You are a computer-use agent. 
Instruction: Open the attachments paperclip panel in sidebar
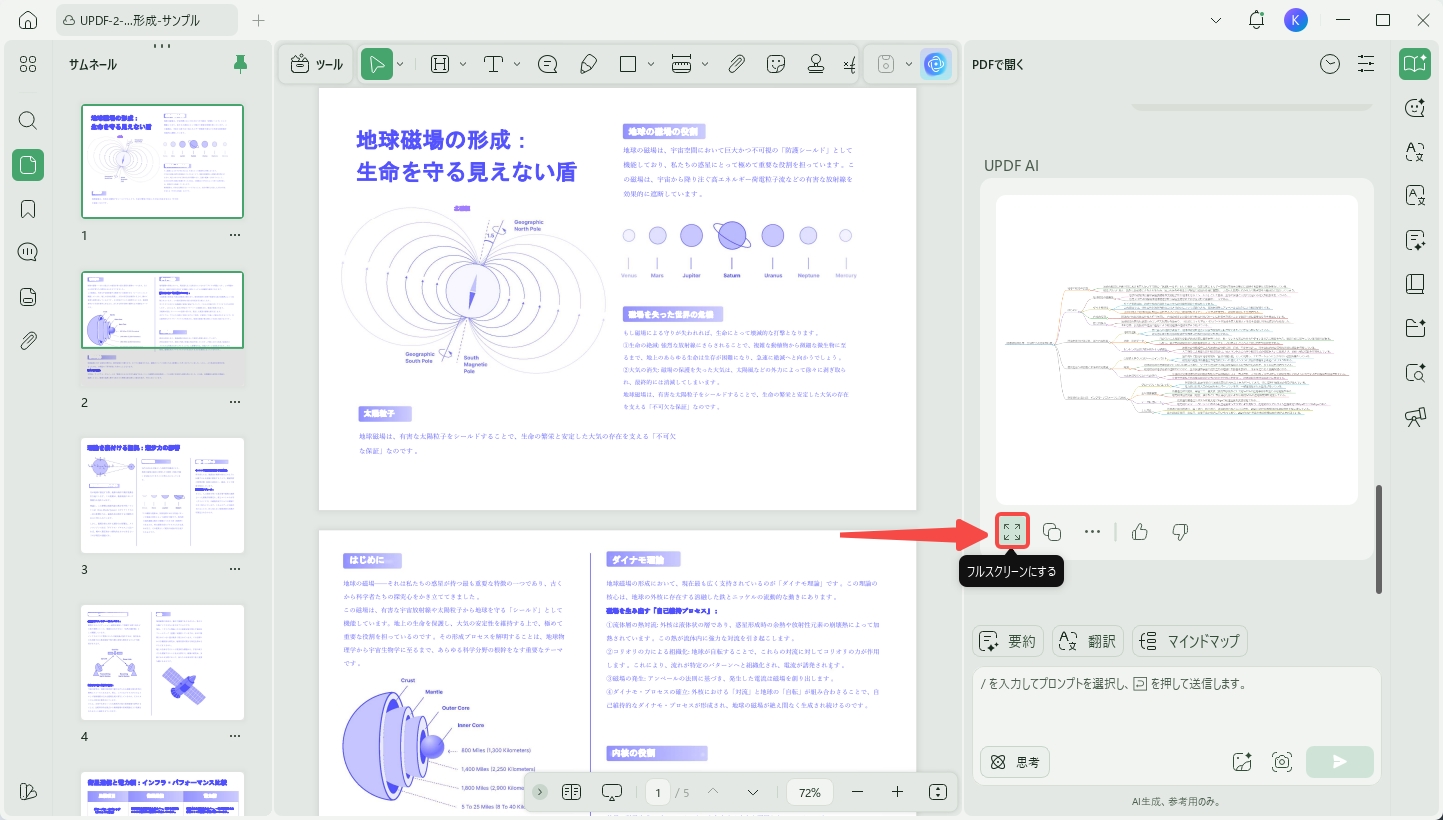point(28,340)
